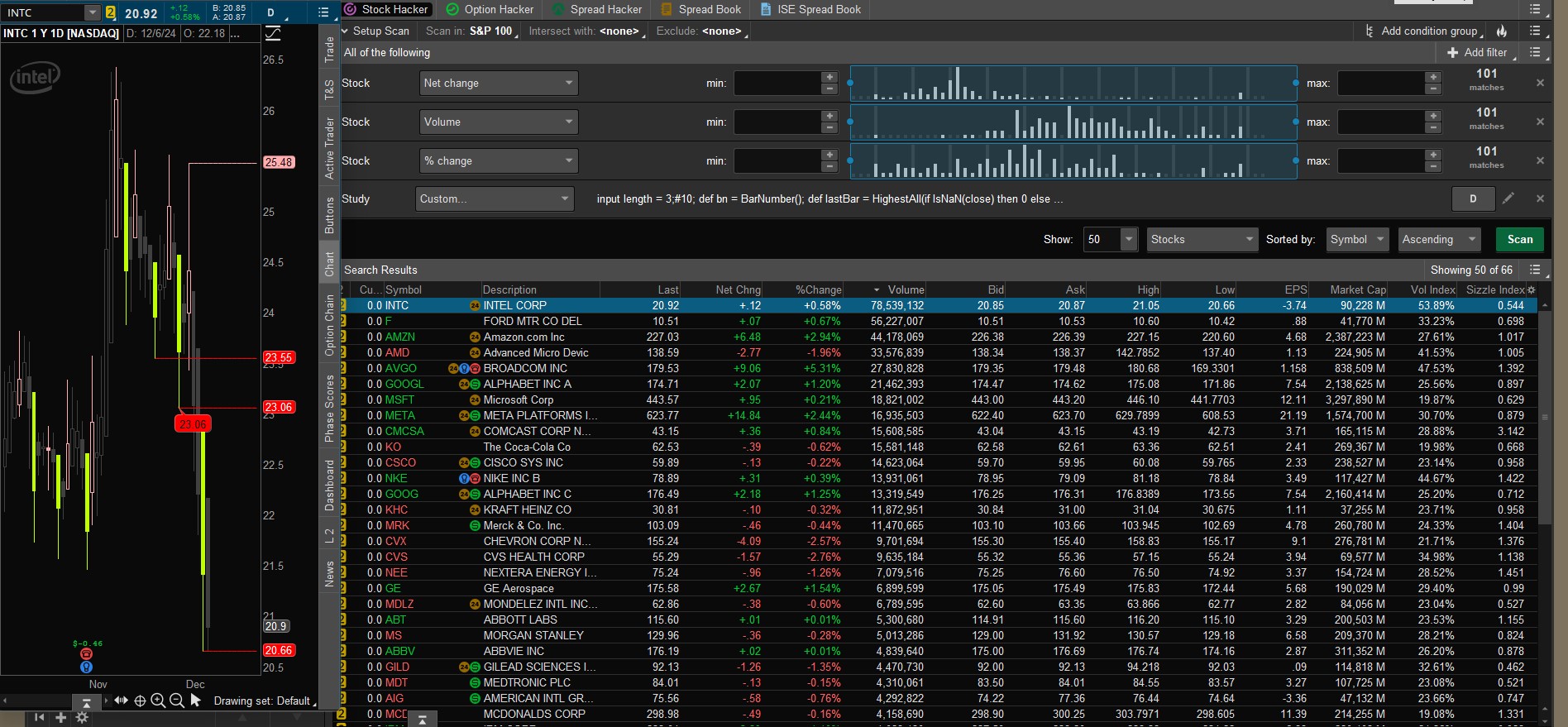Viewport: 1568px width, 727px height.
Task: Click left handle of Net change histogram slider
Action: (850, 83)
